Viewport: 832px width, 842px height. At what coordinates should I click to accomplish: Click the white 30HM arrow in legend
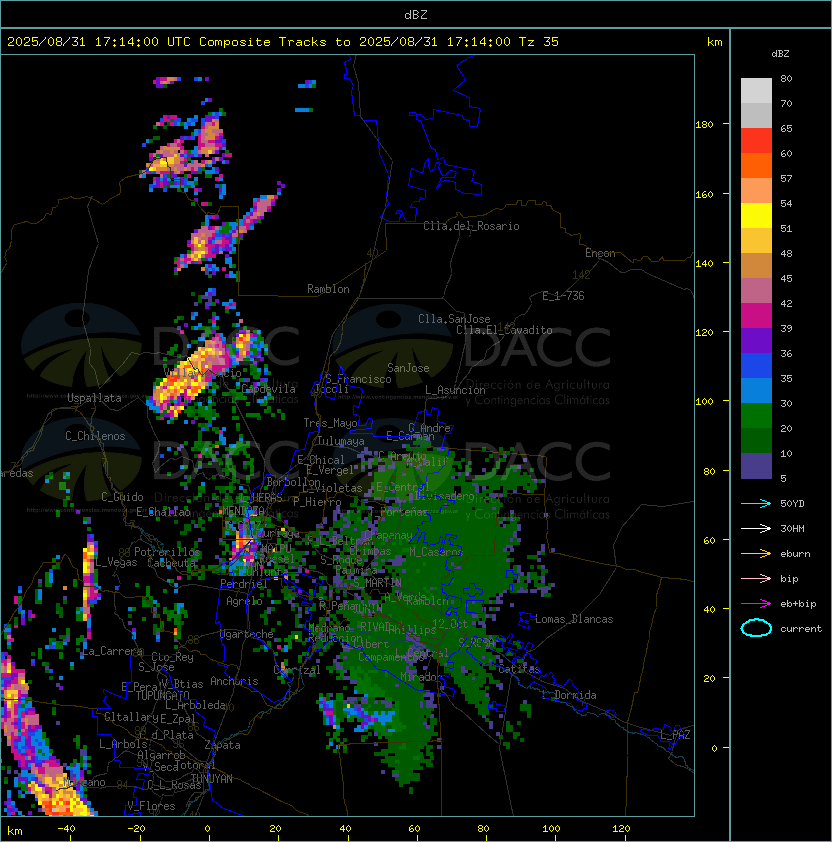point(756,528)
